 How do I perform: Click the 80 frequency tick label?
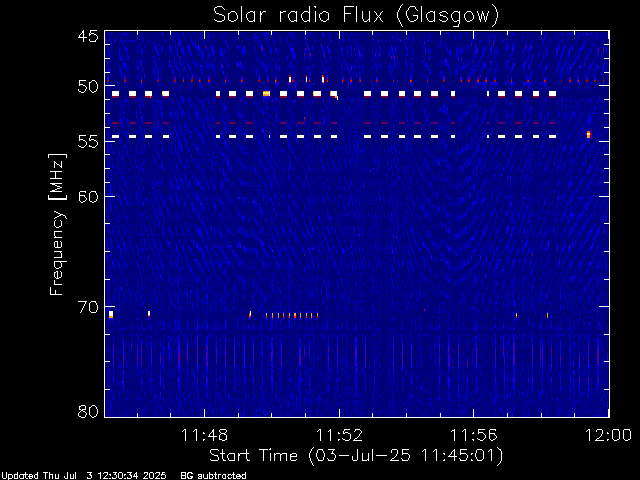tap(88, 411)
